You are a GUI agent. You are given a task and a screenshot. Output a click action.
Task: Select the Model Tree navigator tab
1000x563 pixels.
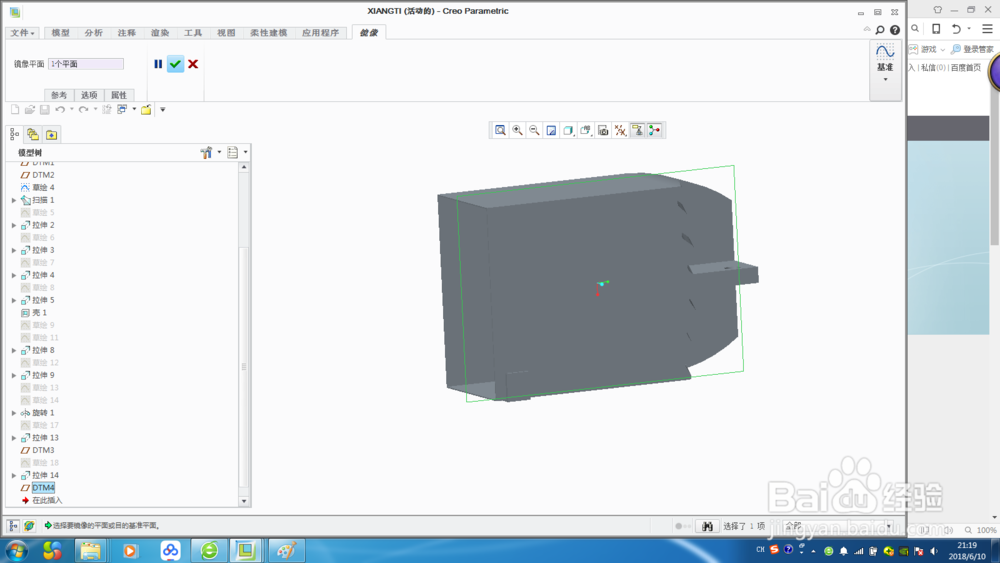(14, 135)
